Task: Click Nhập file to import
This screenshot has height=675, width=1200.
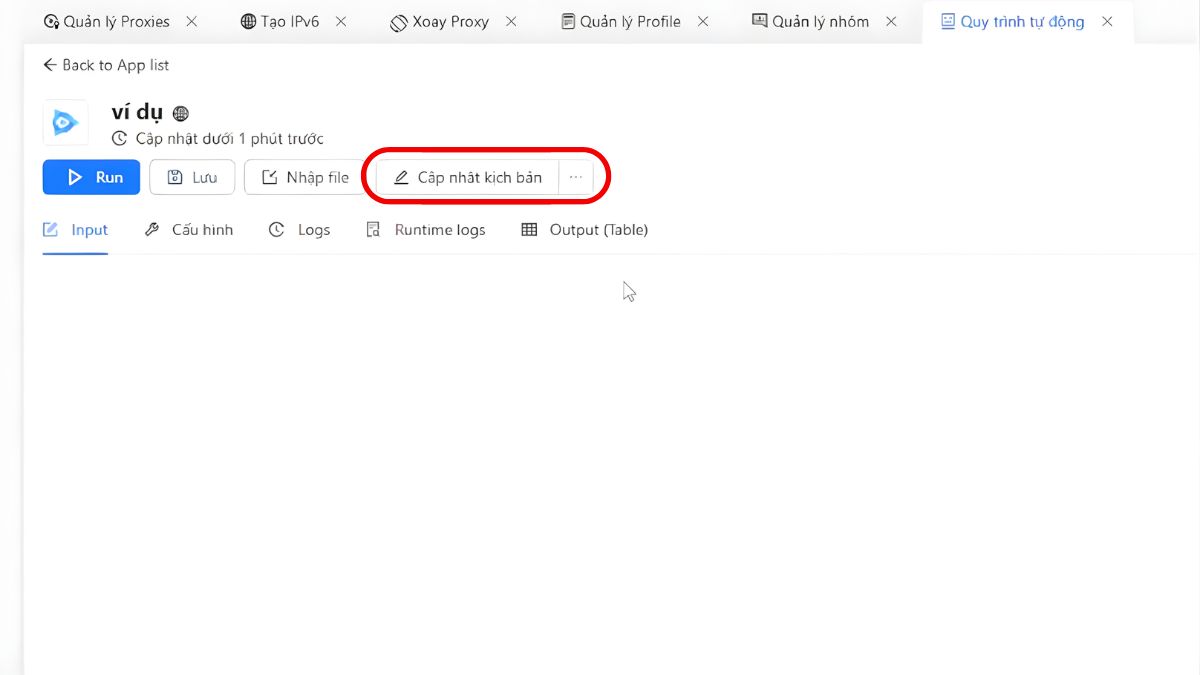Action: click(305, 177)
